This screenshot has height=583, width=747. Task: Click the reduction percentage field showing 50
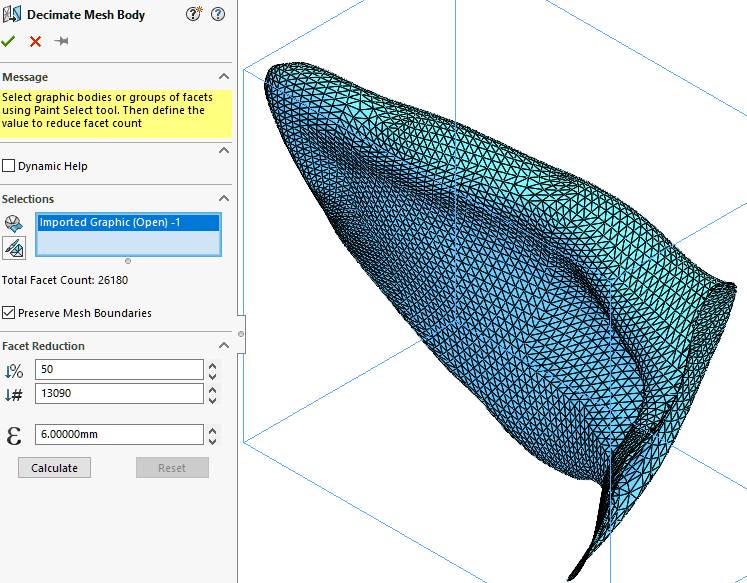click(x=119, y=370)
